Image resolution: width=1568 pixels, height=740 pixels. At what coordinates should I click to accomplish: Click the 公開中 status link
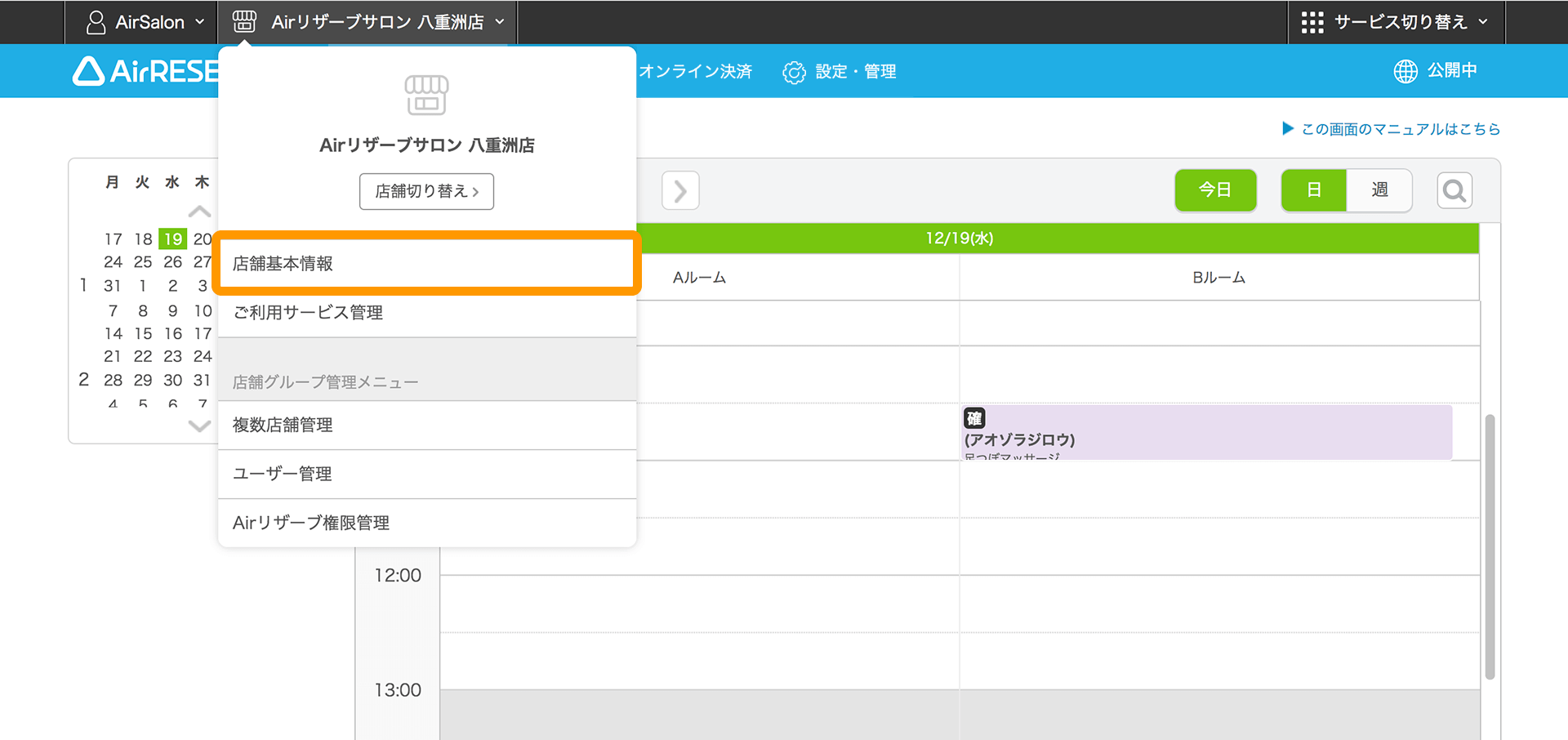[1452, 70]
